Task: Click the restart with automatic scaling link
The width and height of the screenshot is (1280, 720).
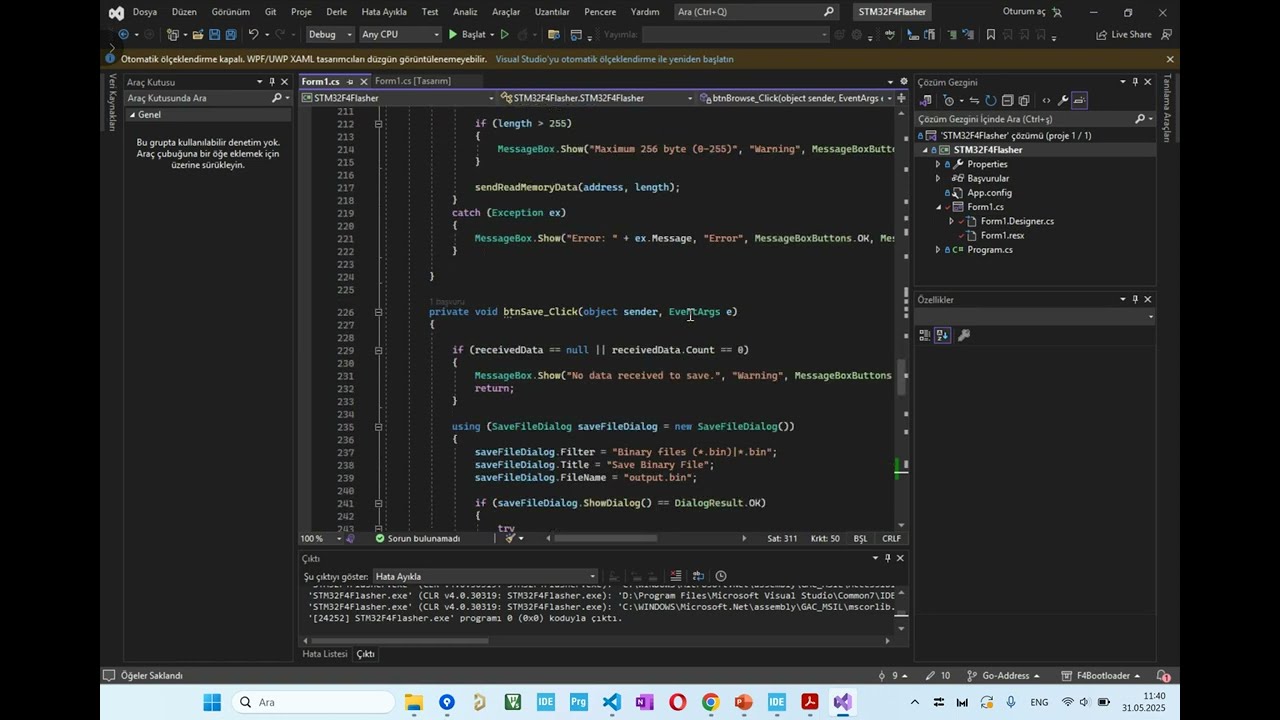Action: (x=614, y=59)
